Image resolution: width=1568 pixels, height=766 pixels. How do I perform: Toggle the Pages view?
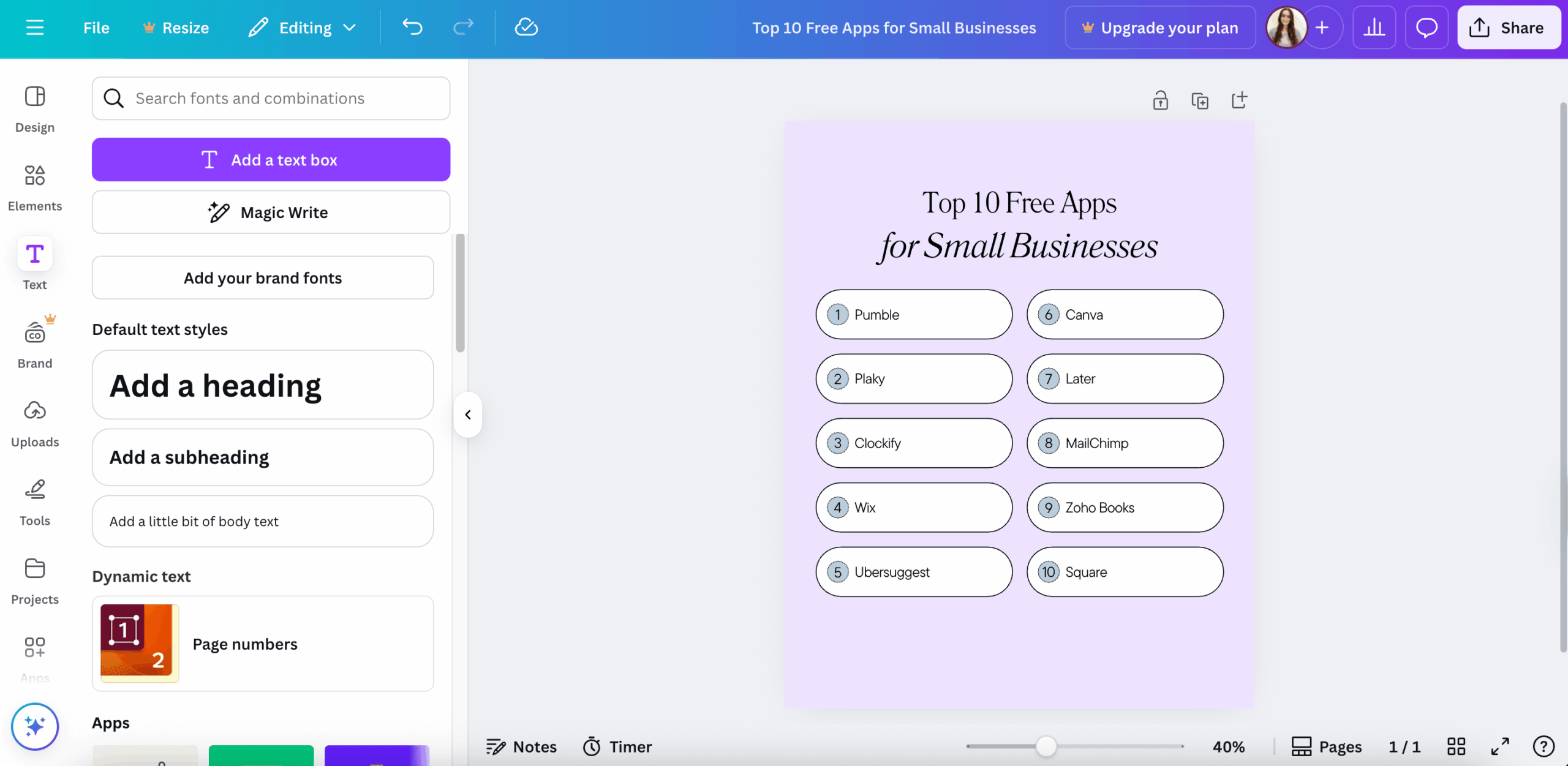1327,746
